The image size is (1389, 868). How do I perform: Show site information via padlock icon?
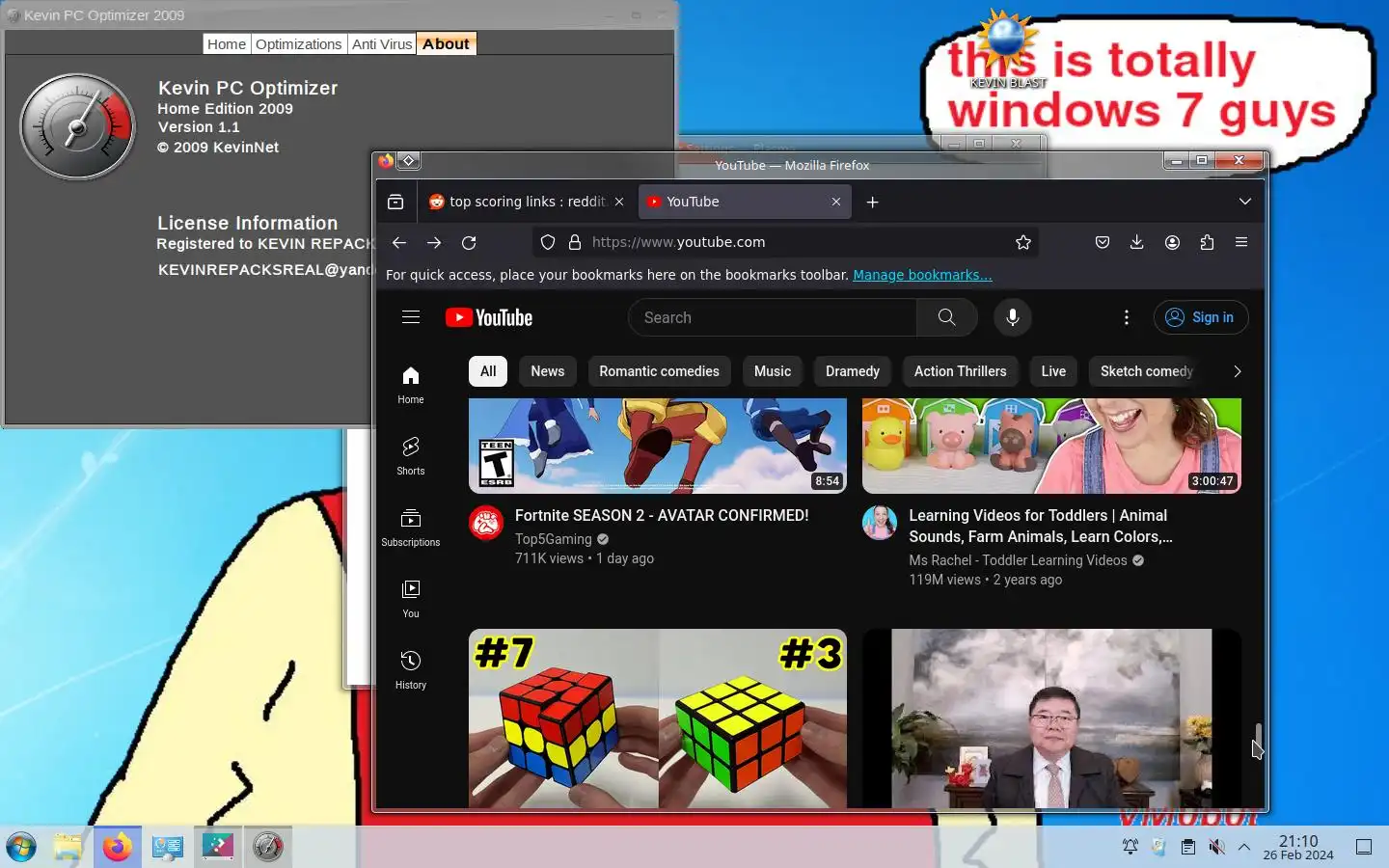tap(575, 243)
